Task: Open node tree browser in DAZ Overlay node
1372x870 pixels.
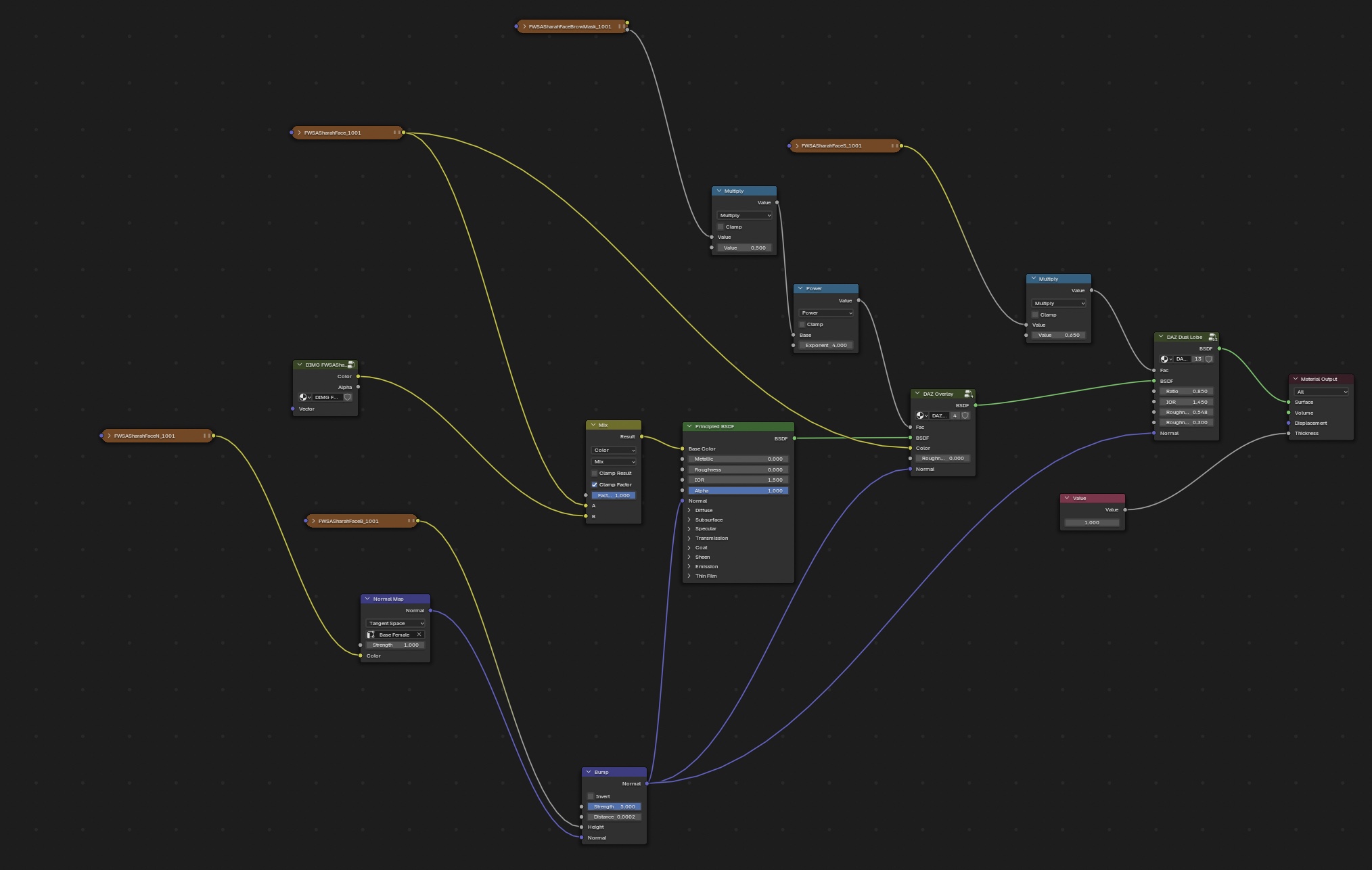Action: 921,415
